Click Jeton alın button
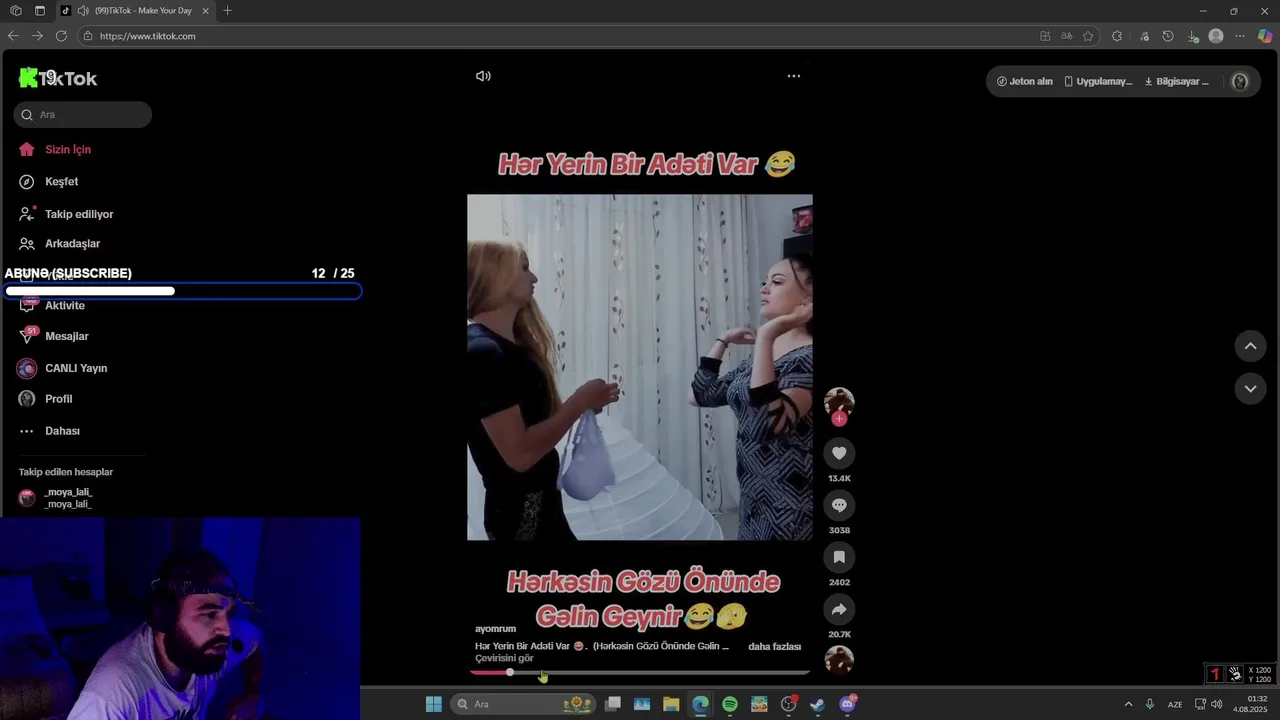Image resolution: width=1280 pixels, height=720 pixels. (x=1025, y=82)
